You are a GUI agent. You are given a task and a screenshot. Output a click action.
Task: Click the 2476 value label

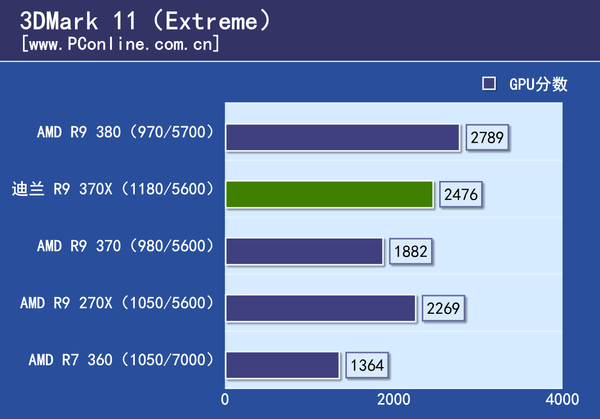point(461,194)
